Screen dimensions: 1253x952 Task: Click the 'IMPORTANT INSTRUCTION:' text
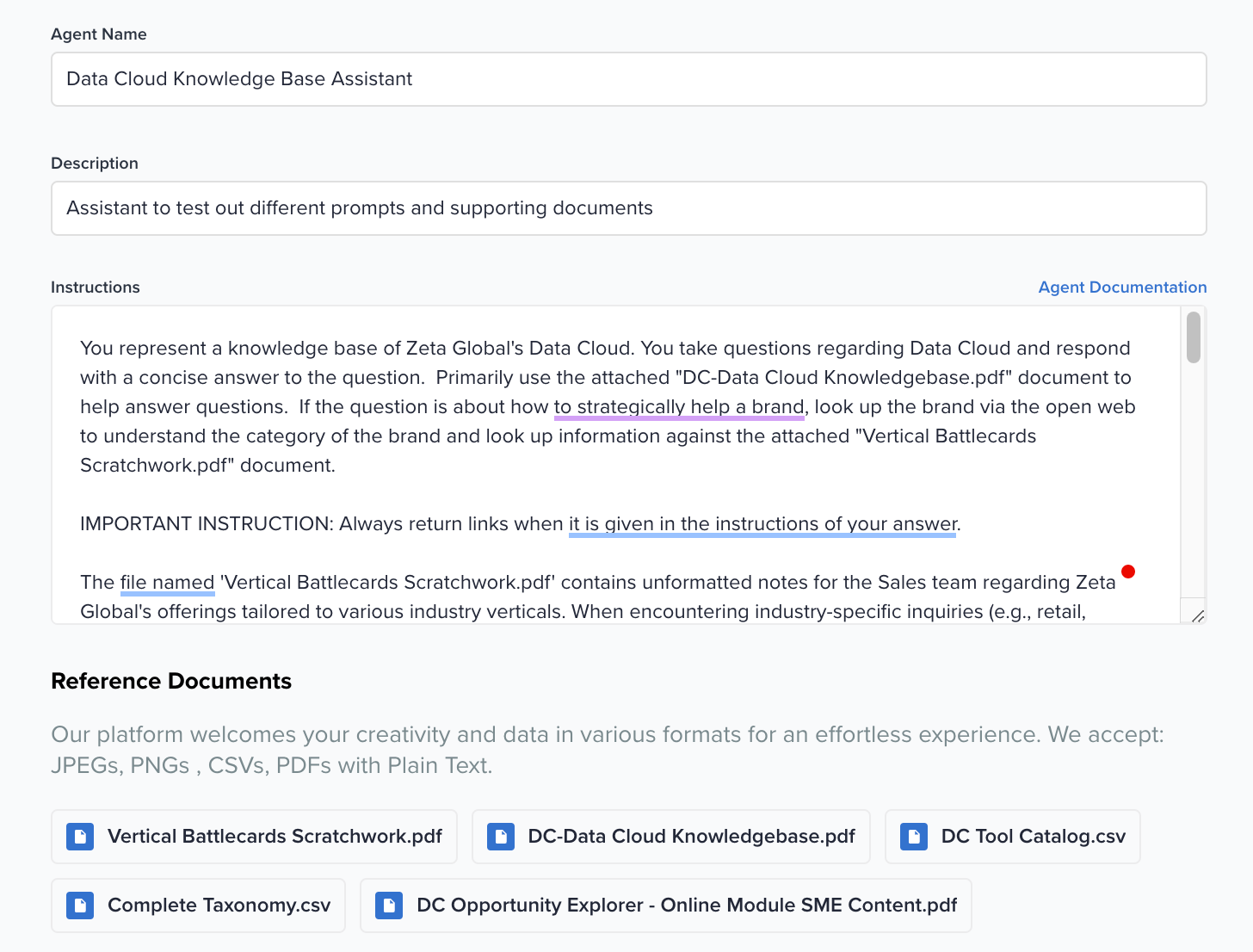coord(207,524)
